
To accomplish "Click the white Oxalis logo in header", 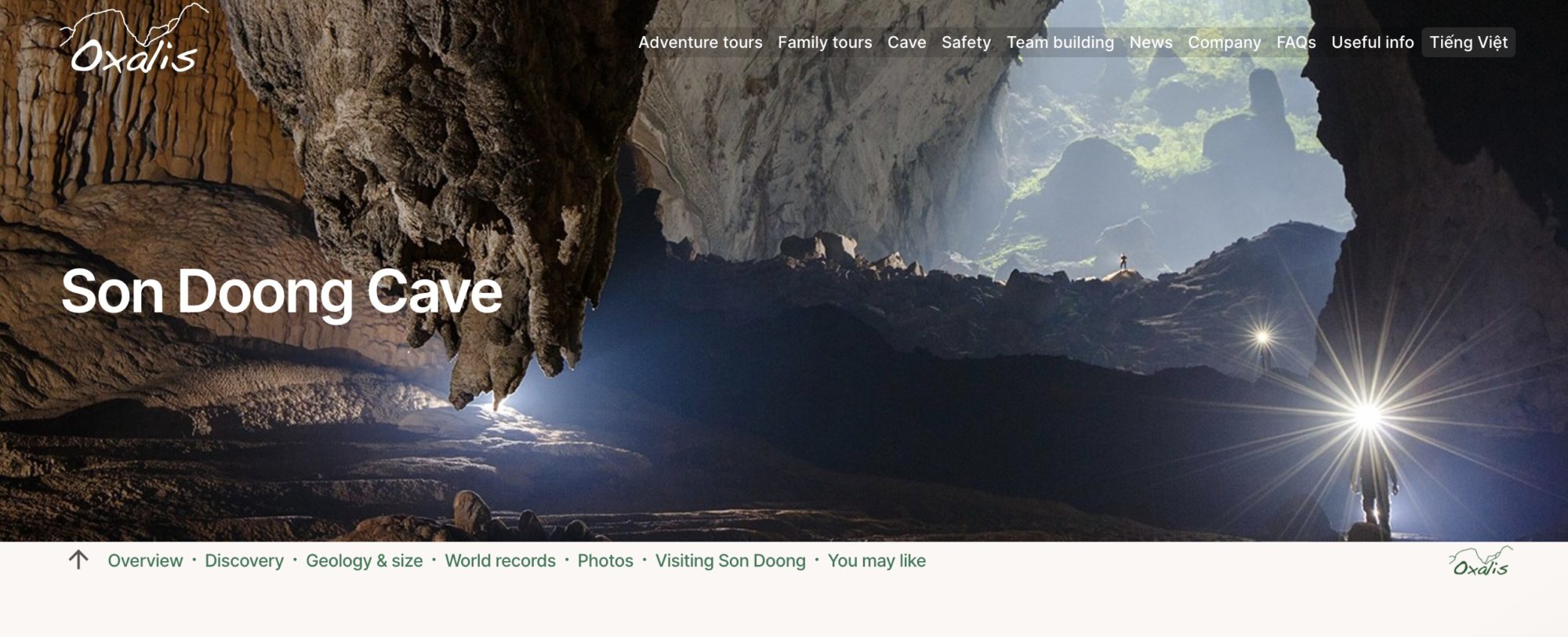I will coord(134,39).
